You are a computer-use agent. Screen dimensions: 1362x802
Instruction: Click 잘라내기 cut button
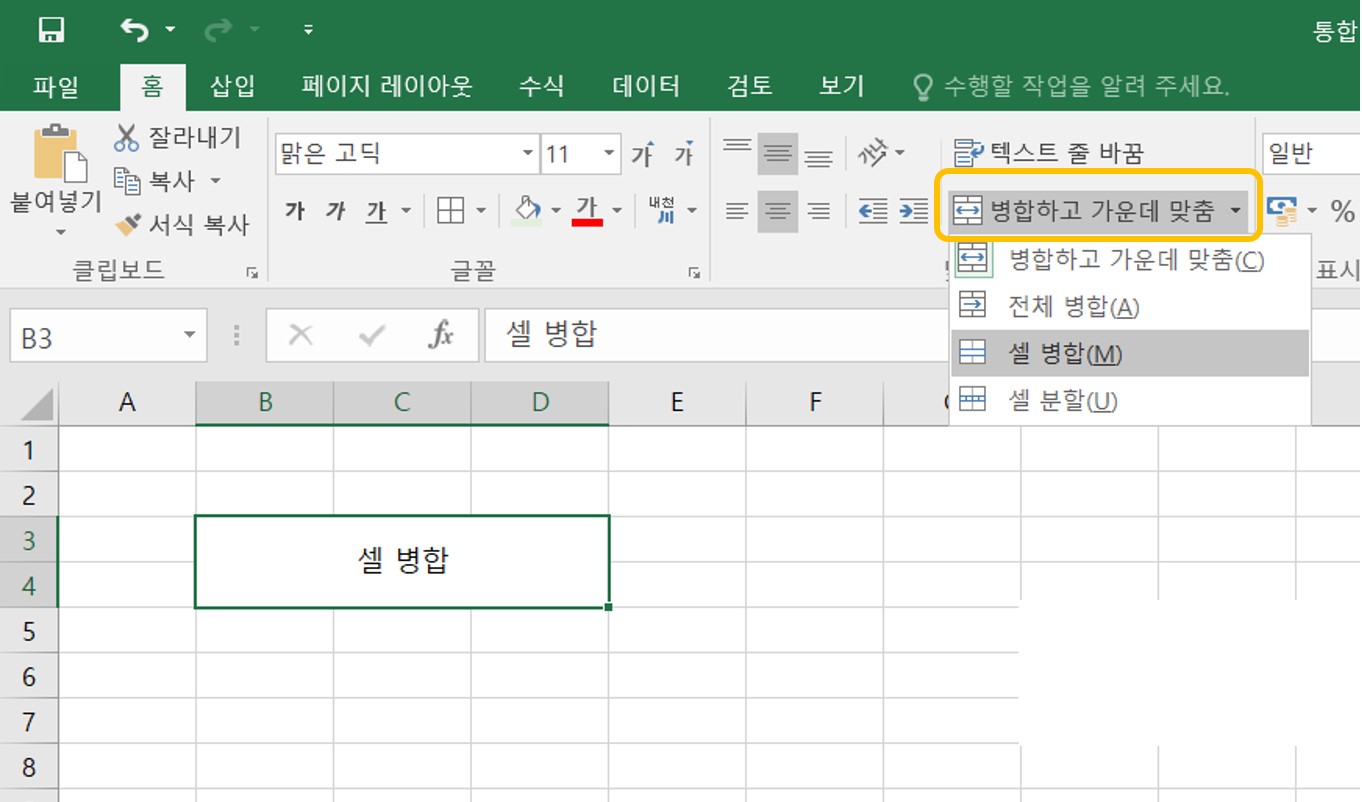(178, 138)
